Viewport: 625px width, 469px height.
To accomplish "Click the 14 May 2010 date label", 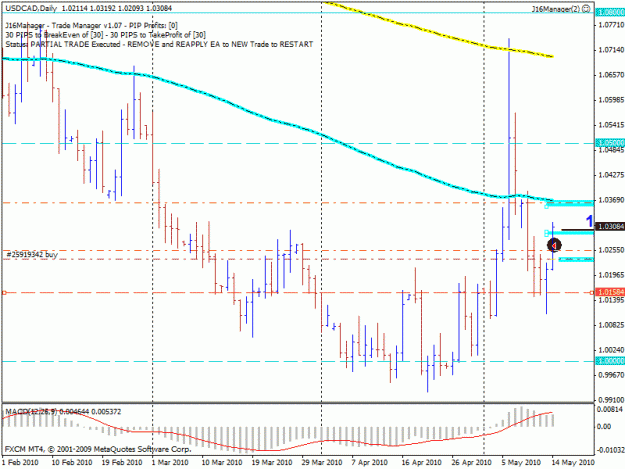I will coord(573,463).
